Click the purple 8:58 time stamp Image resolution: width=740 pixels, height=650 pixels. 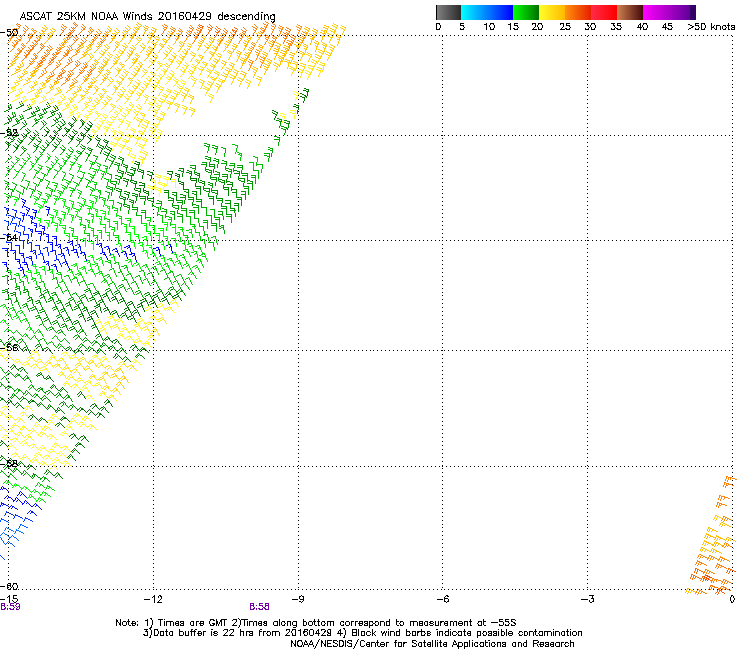259,607
